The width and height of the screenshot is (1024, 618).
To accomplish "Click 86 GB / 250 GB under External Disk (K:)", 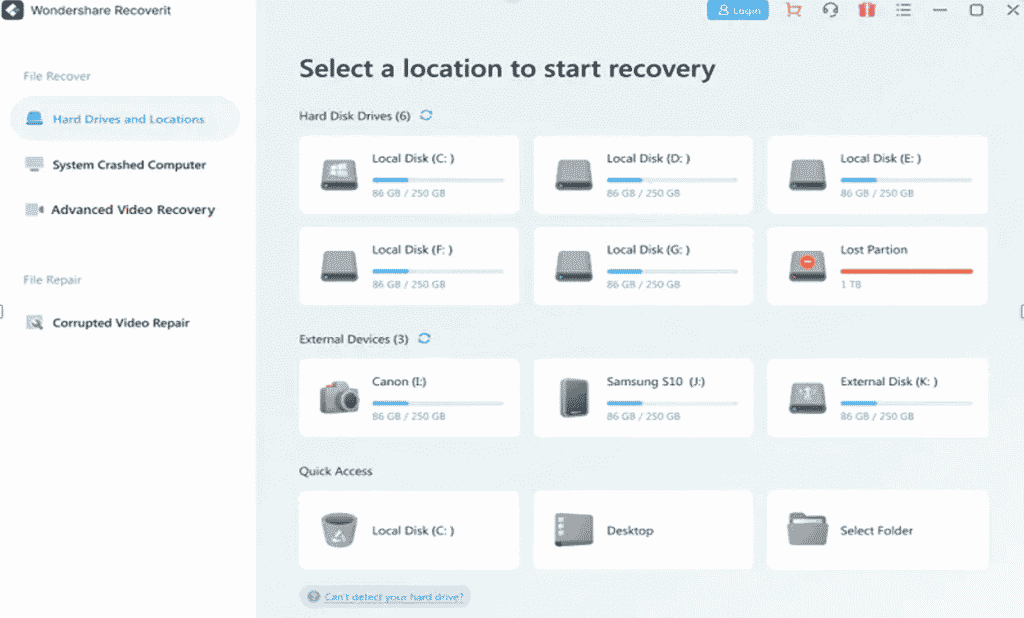I will [x=877, y=416].
